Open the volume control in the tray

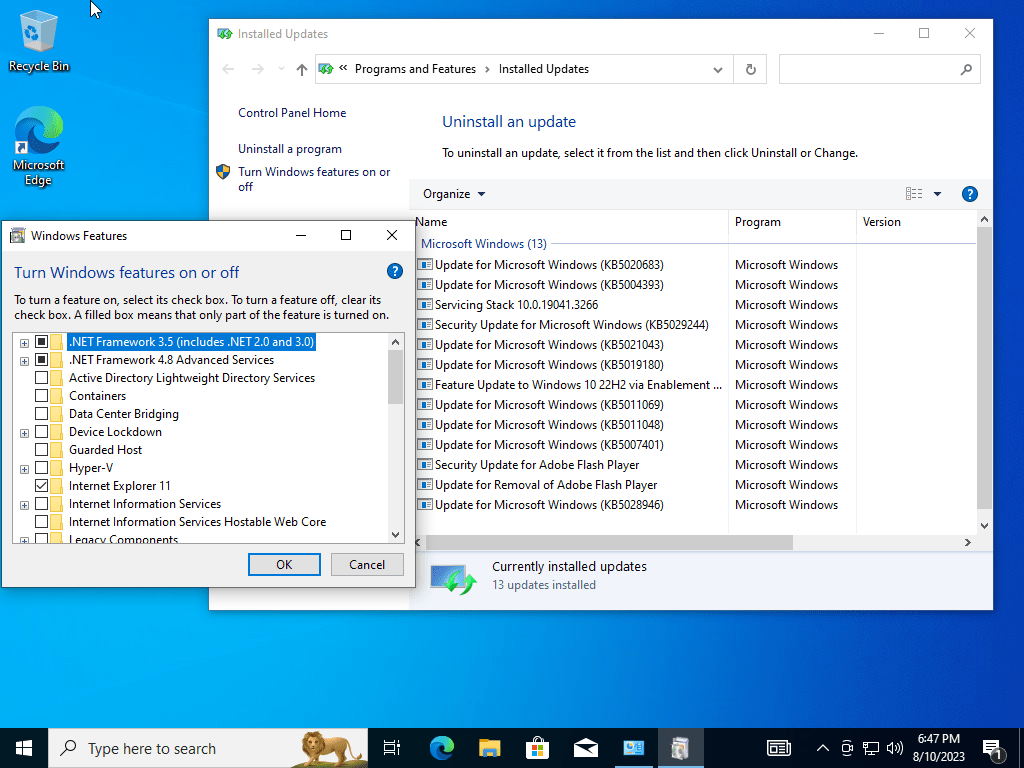point(895,748)
